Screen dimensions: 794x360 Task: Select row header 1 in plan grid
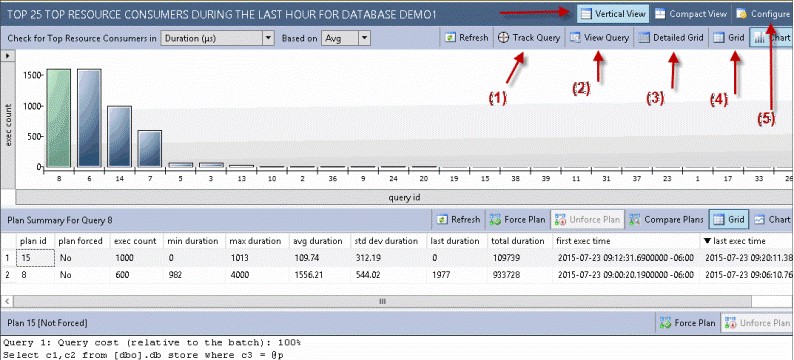[x=8, y=258]
